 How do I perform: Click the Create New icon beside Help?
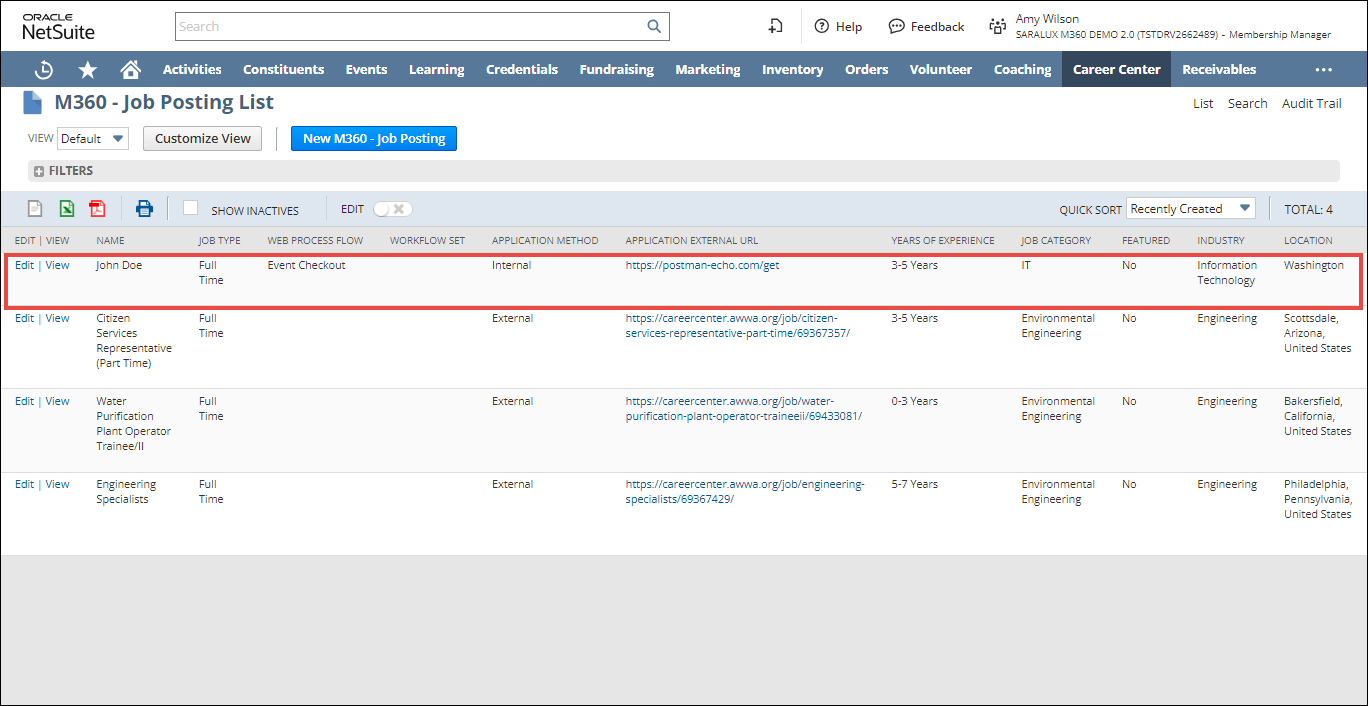(x=775, y=27)
